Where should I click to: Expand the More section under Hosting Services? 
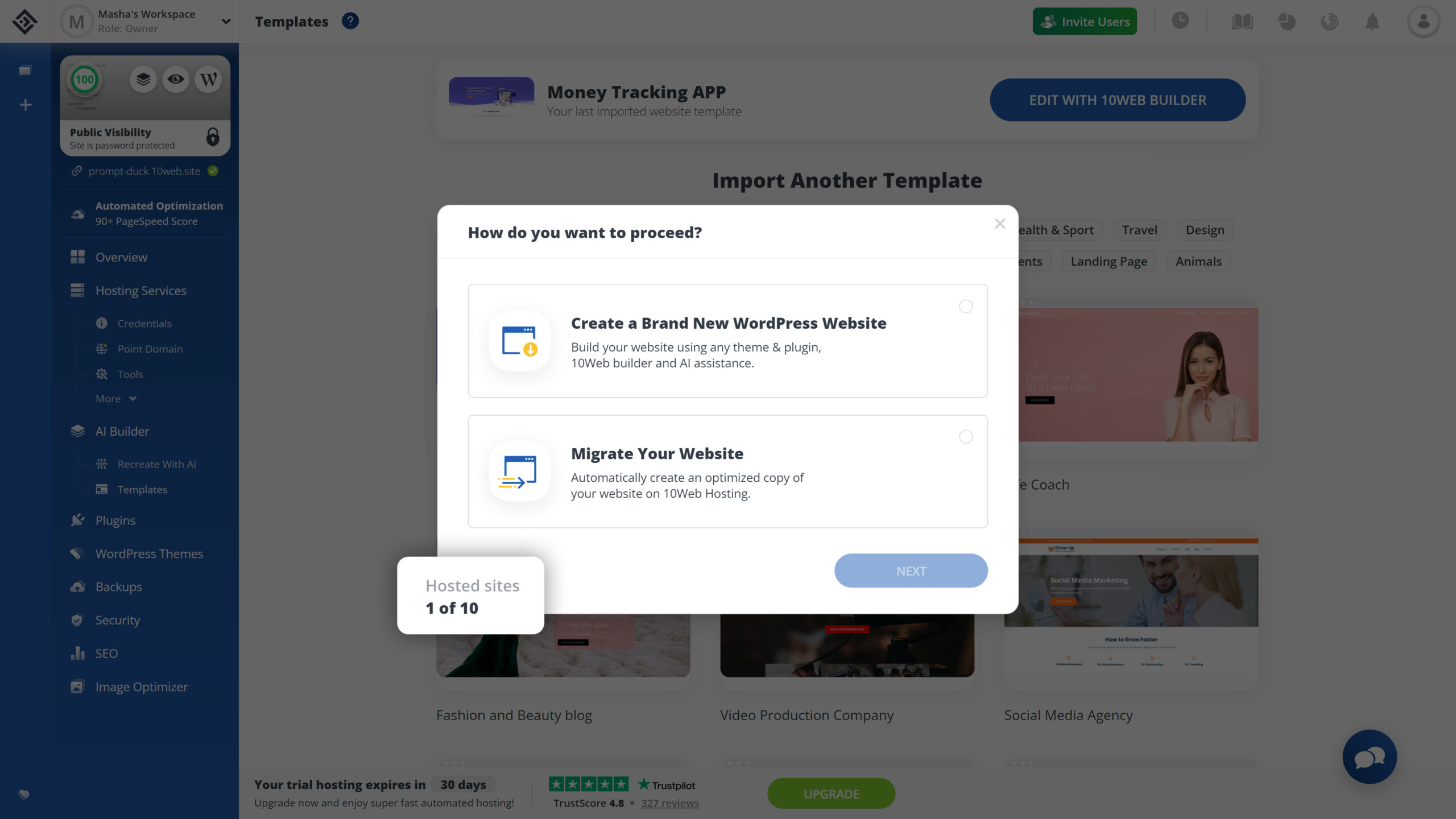click(116, 399)
